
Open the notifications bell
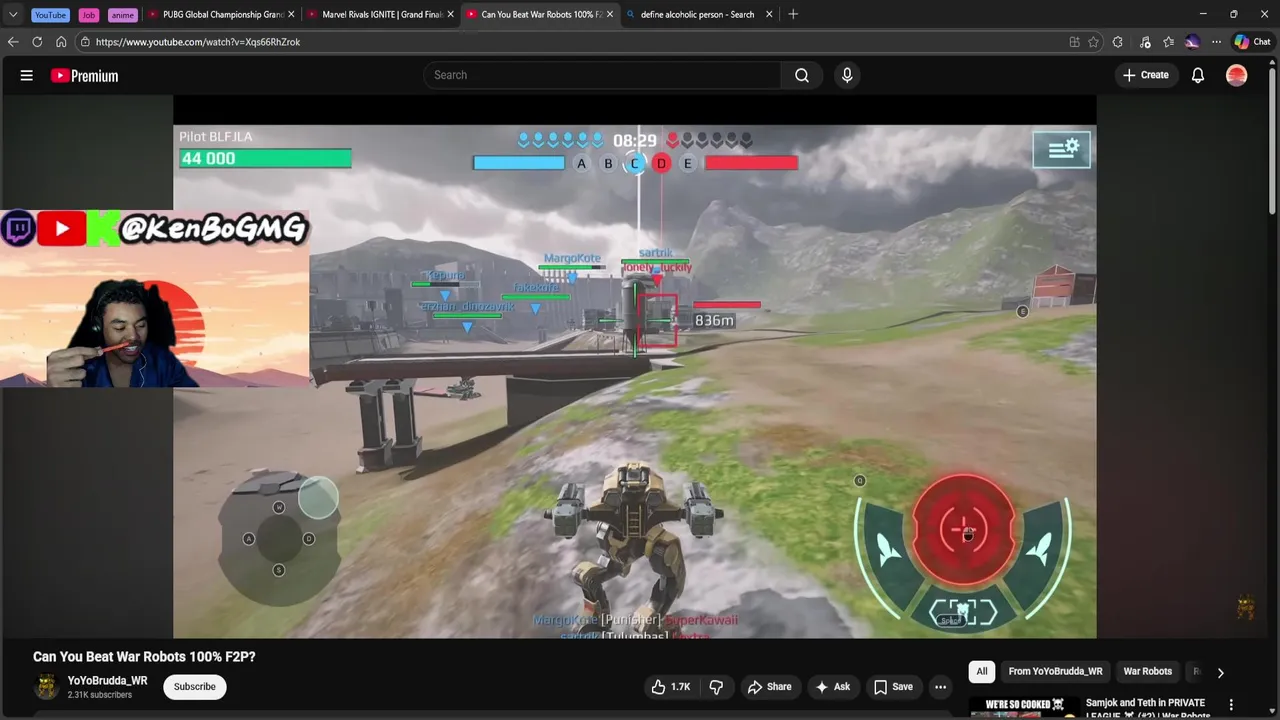point(1198,75)
